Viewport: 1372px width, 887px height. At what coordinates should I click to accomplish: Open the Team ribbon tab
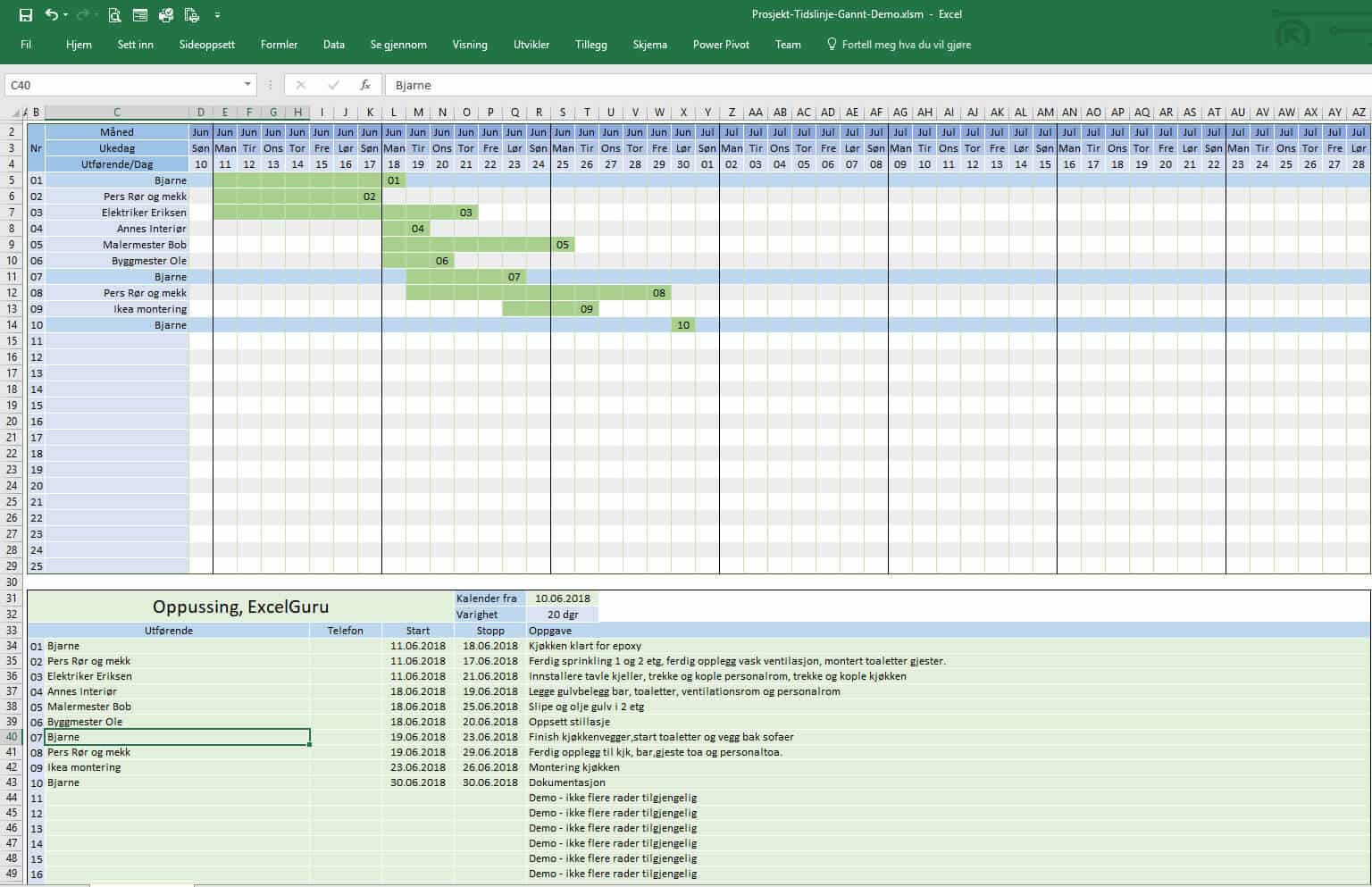788,45
